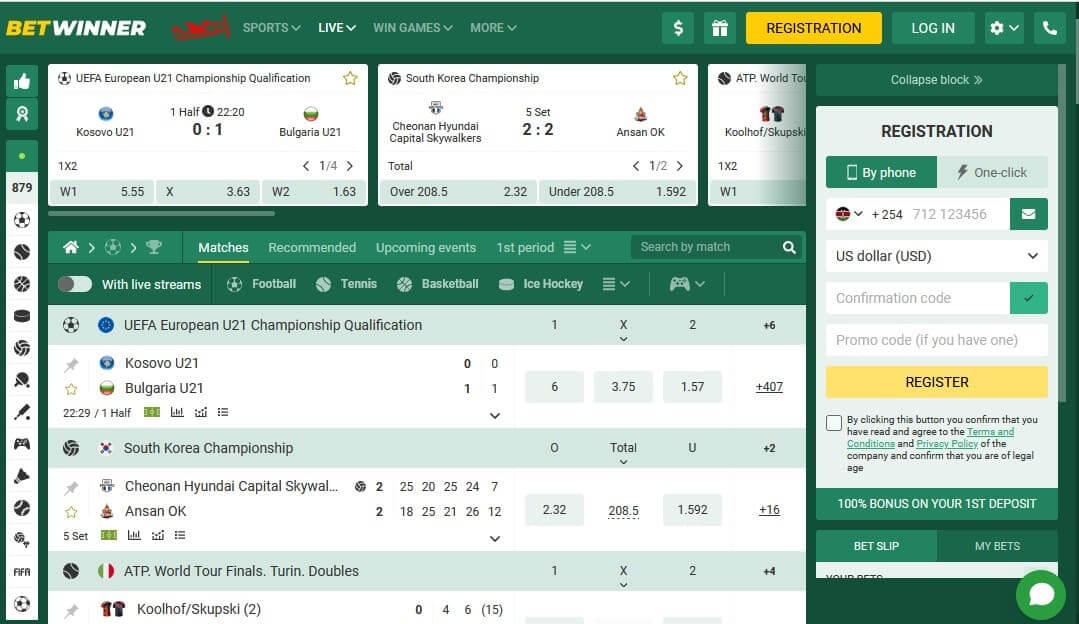Click the Promo code input field
This screenshot has height=624, width=1079.
click(x=937, y=340)
